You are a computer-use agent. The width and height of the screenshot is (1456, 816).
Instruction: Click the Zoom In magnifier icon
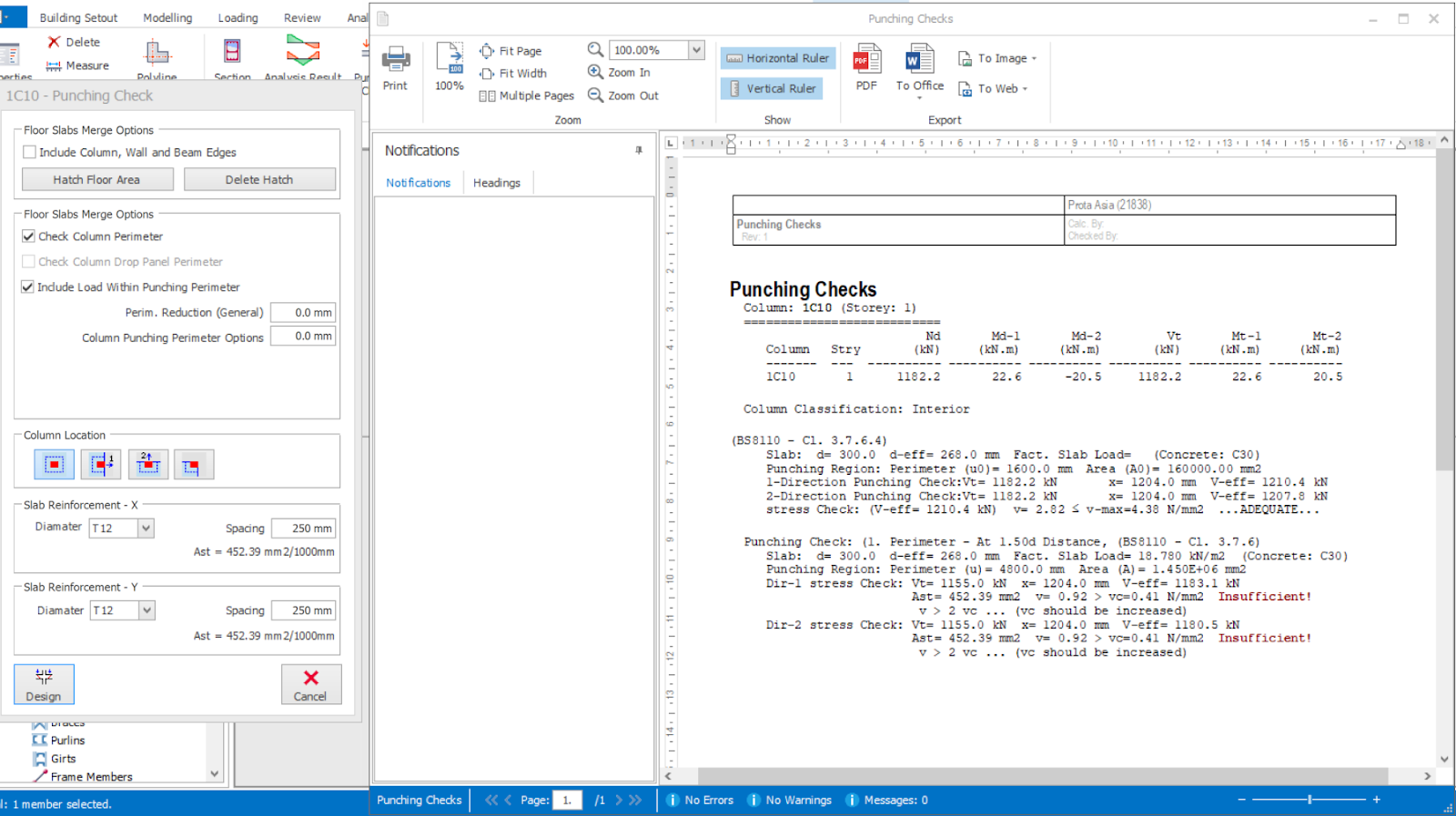click(595, 72)
